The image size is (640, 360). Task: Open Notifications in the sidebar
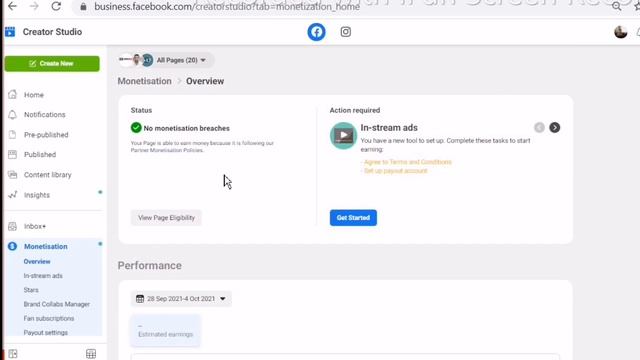[x=44, y=115]
